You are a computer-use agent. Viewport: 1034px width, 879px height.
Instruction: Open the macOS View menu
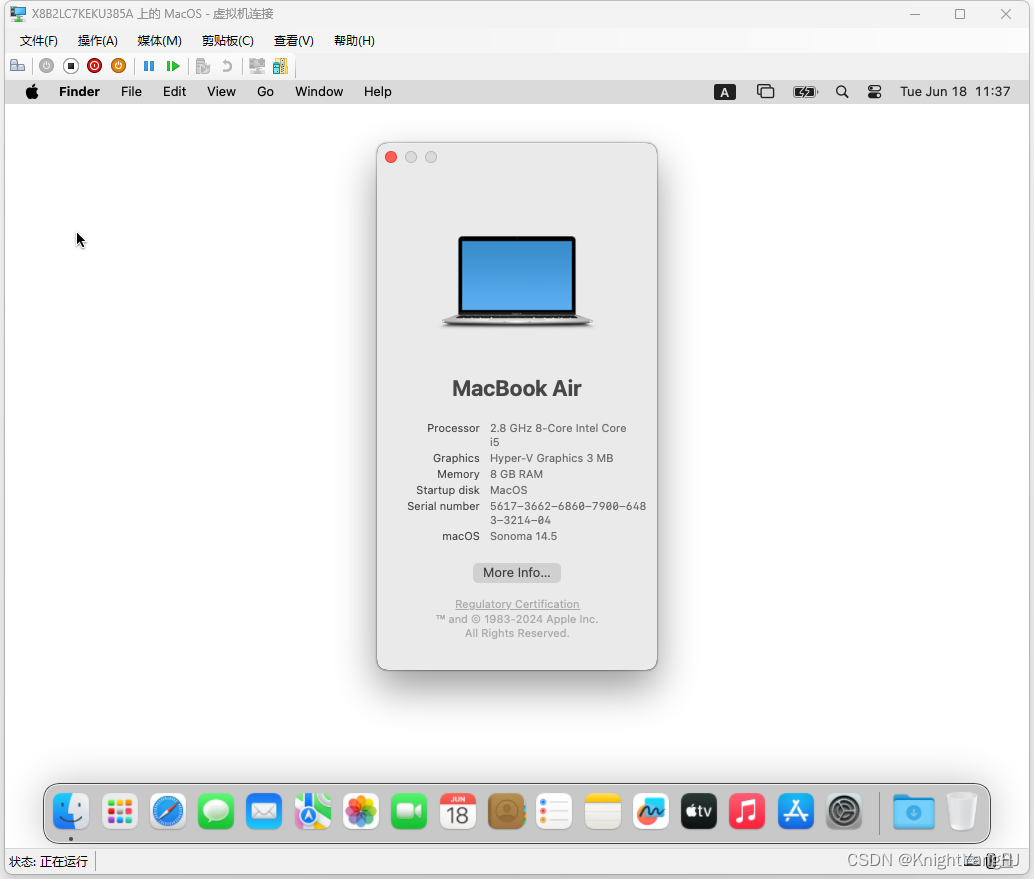221,92
